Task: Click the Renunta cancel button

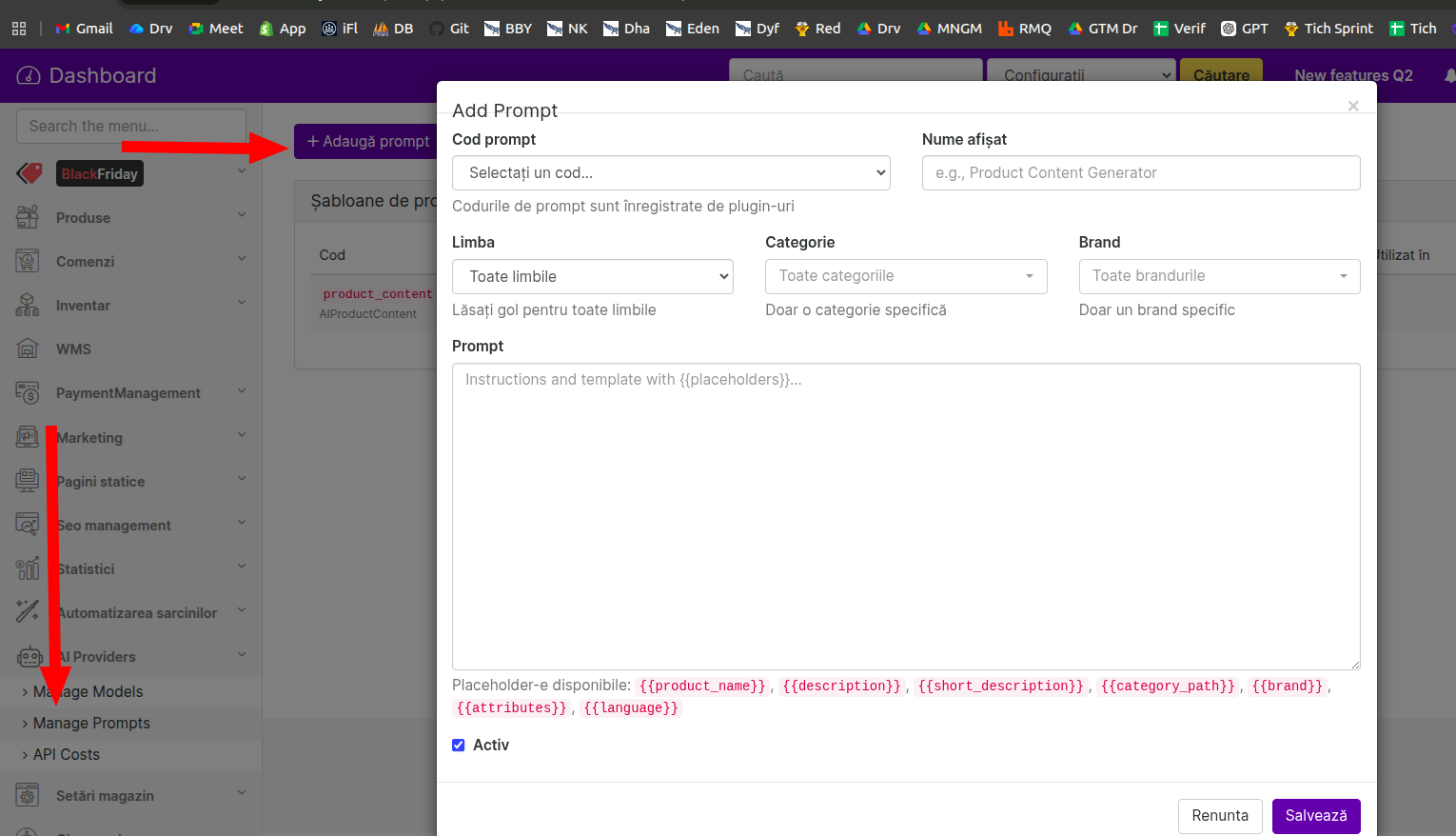Action: pos(1219,816)
